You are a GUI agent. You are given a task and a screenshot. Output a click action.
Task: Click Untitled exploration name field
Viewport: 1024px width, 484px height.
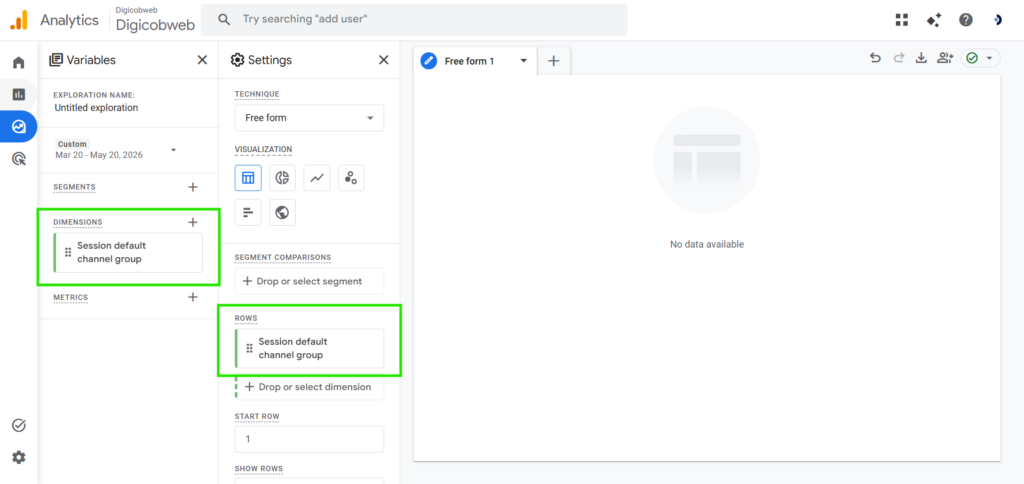97,108
